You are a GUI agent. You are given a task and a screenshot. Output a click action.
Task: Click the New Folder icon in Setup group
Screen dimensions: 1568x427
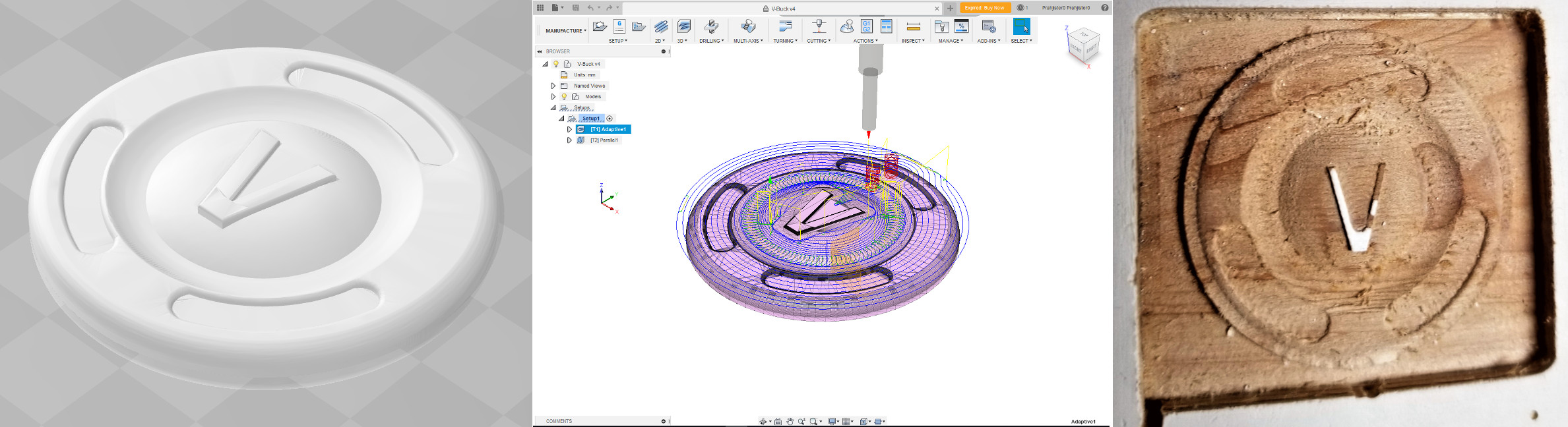tap(639, 26)
